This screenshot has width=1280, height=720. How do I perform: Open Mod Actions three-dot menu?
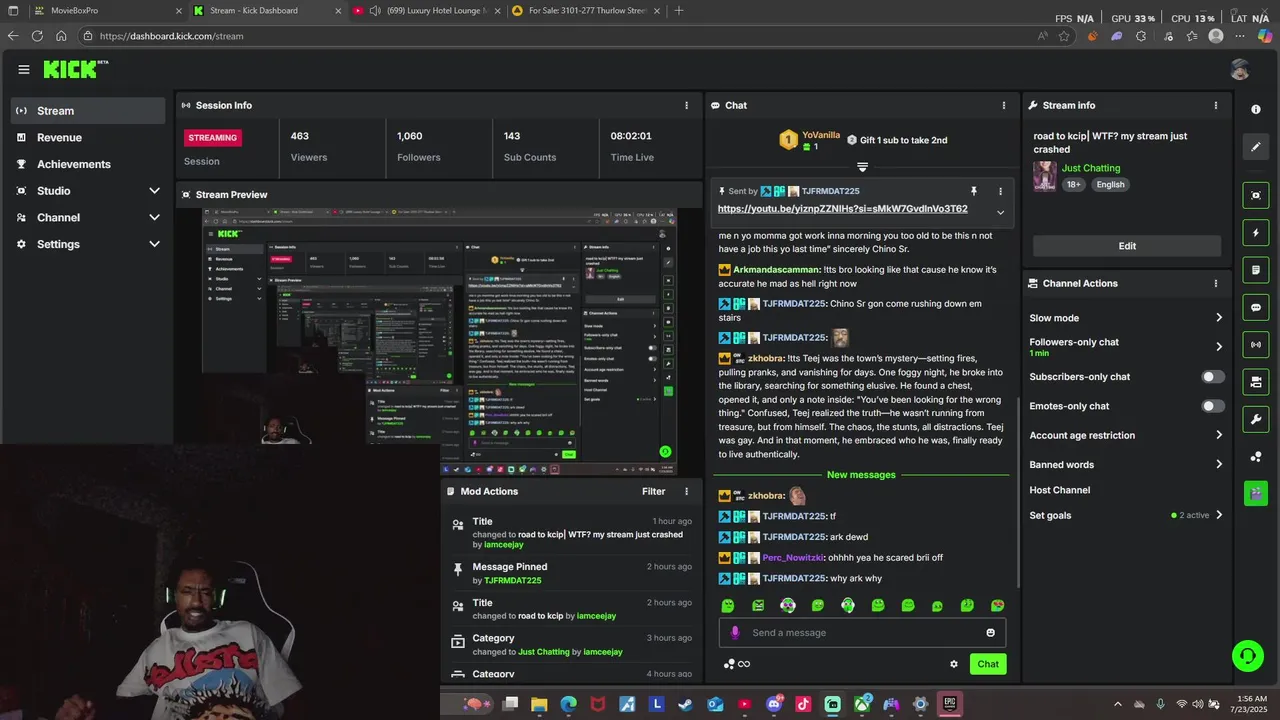click(x=686, y=491)
